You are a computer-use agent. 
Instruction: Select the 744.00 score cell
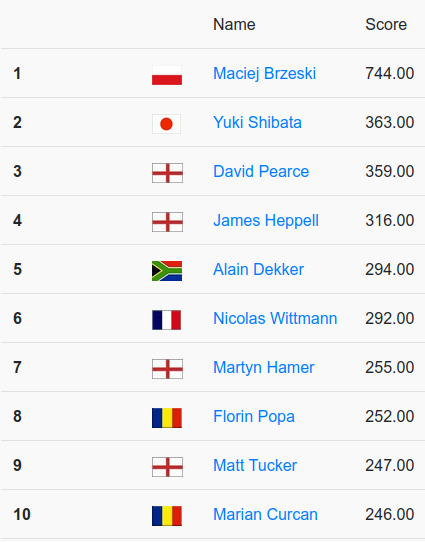pyautogui.click(x=390, y=74)
